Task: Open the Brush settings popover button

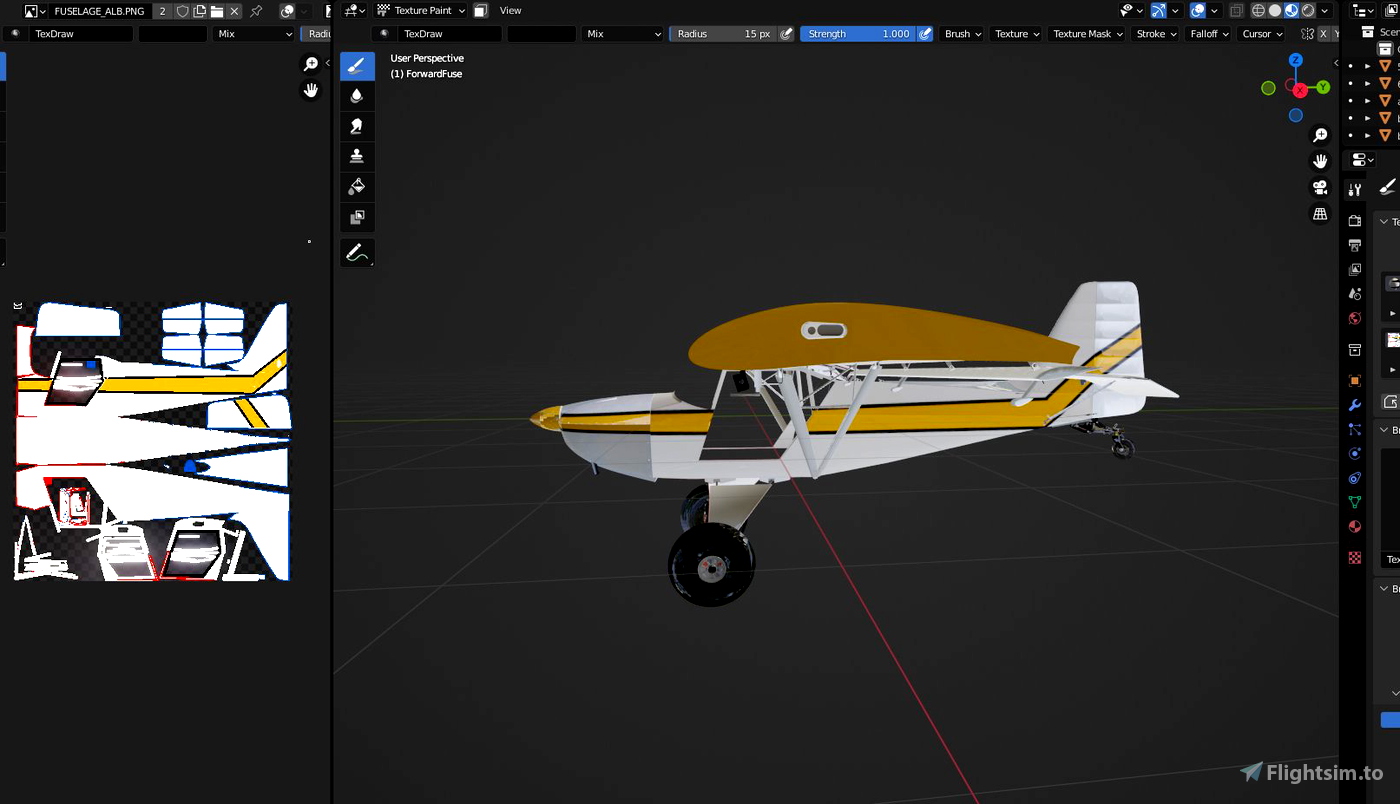Action: point(961,33)
